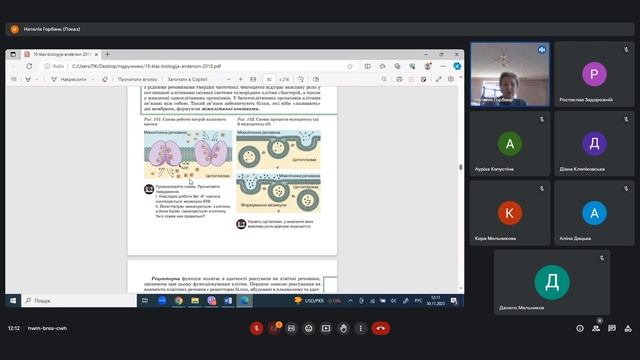Open Chrome from the taskbar
The image size is (640, 360).
(178, 300)
